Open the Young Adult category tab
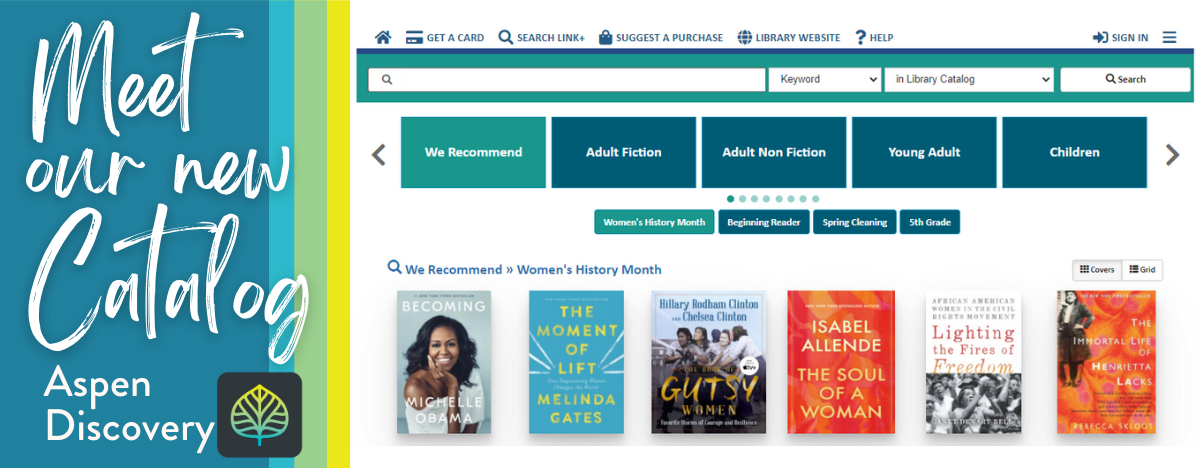The height and width of the screenshot is (468, 1200). point(924,153)
